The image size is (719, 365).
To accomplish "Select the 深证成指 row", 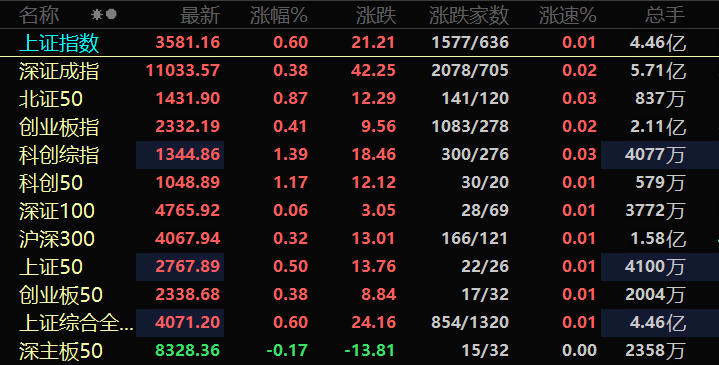I will pos(360,71).
